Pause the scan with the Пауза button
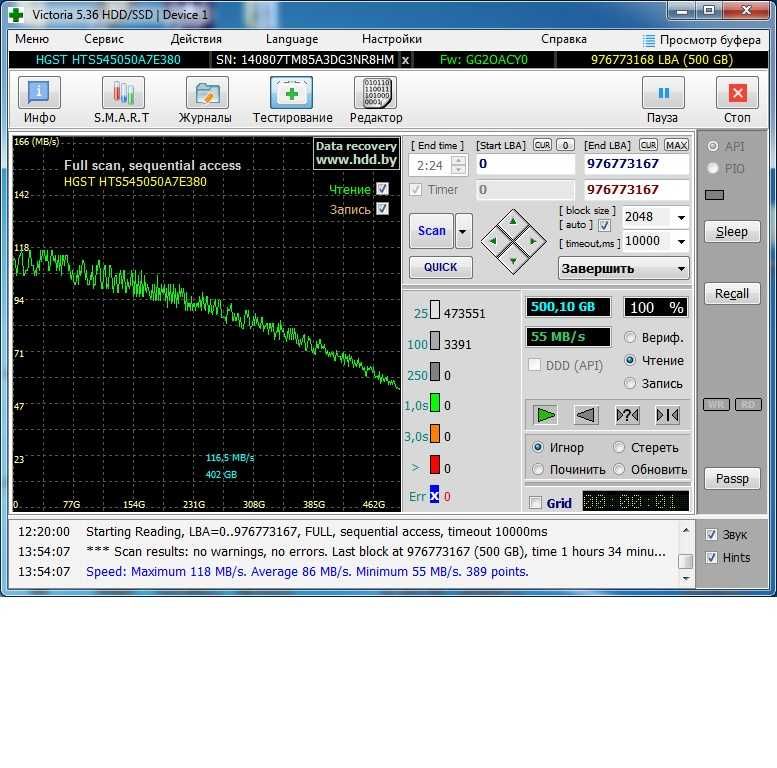The image size is (777, 768). click(x=663, y=93)
